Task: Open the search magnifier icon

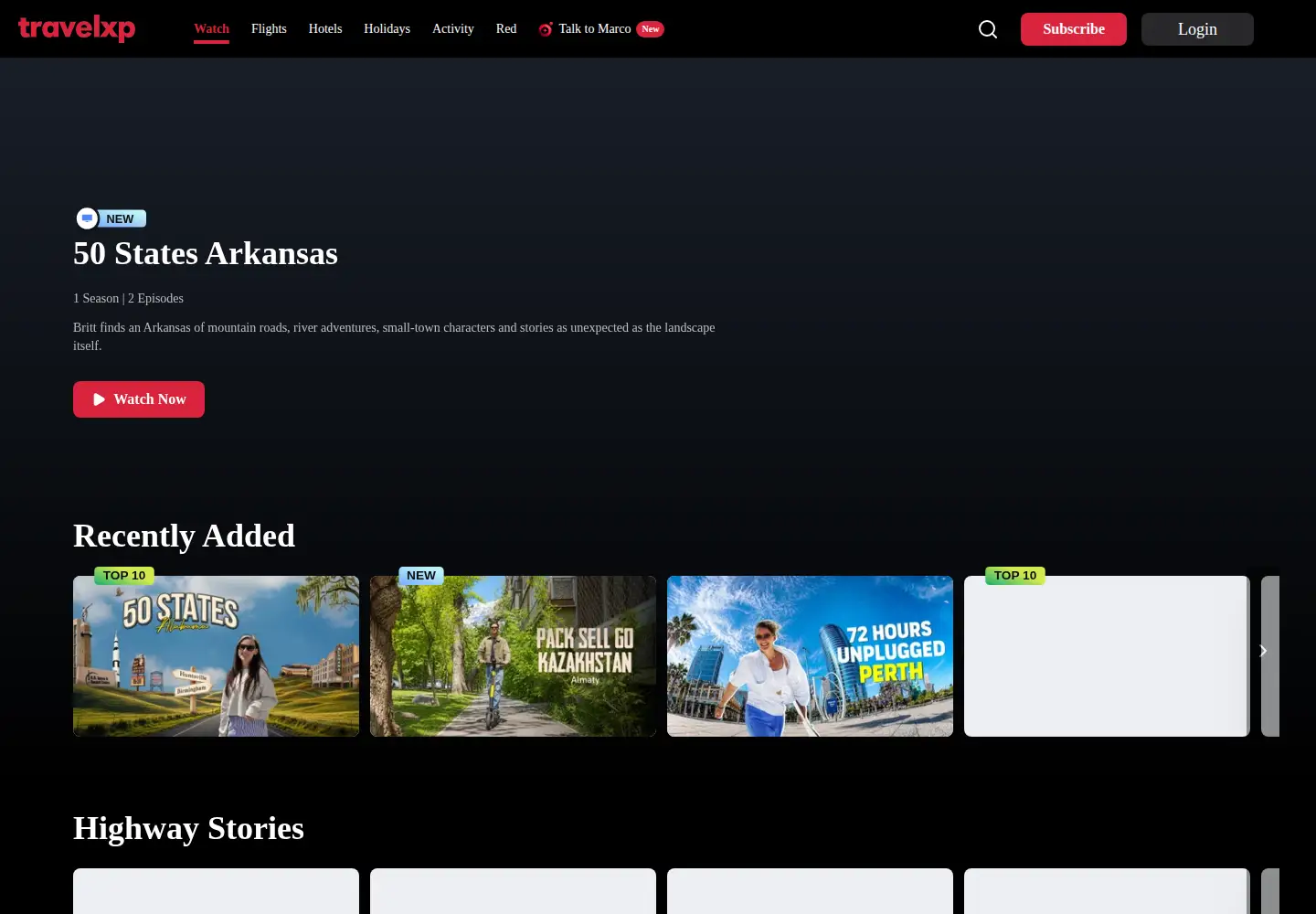Action: (988, 29)
